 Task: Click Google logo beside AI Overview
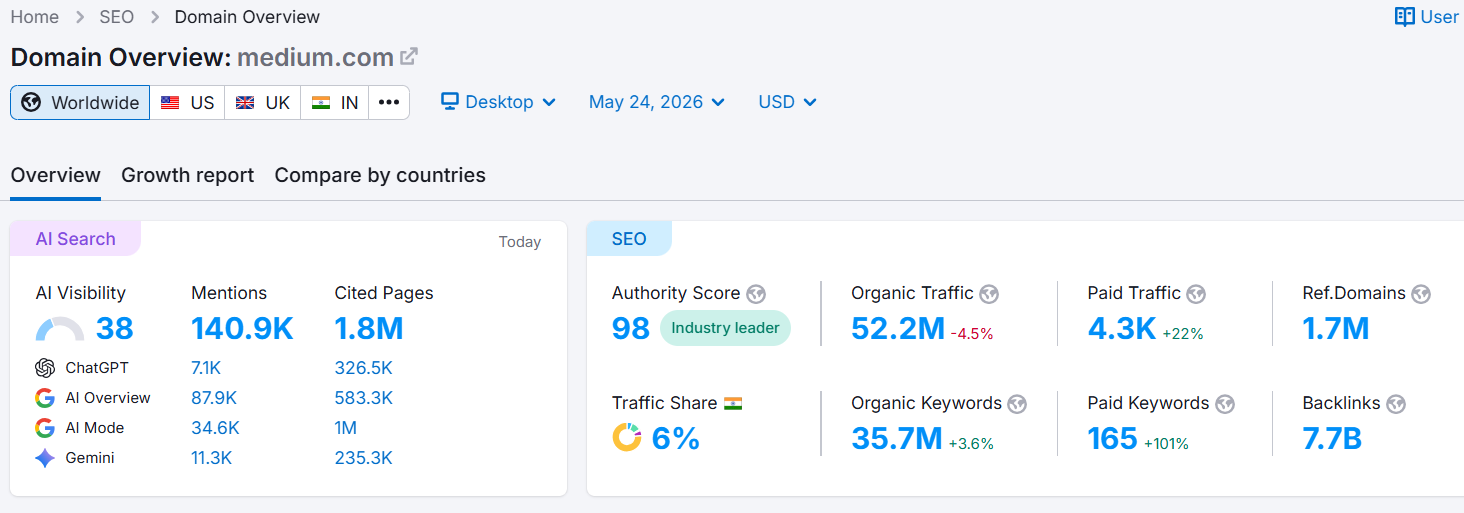(45, 398)
